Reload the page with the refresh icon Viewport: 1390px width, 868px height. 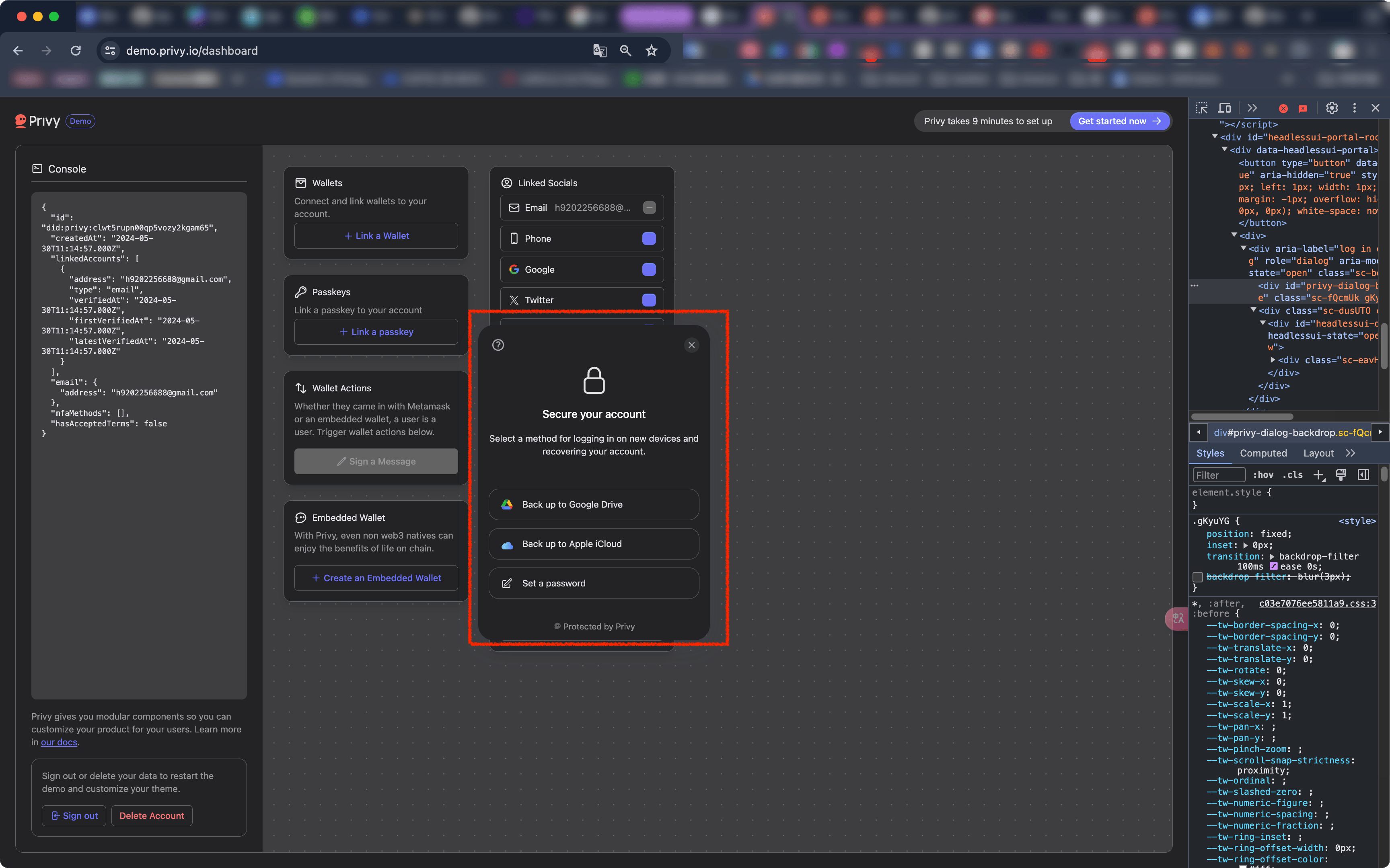coord(76,51)
